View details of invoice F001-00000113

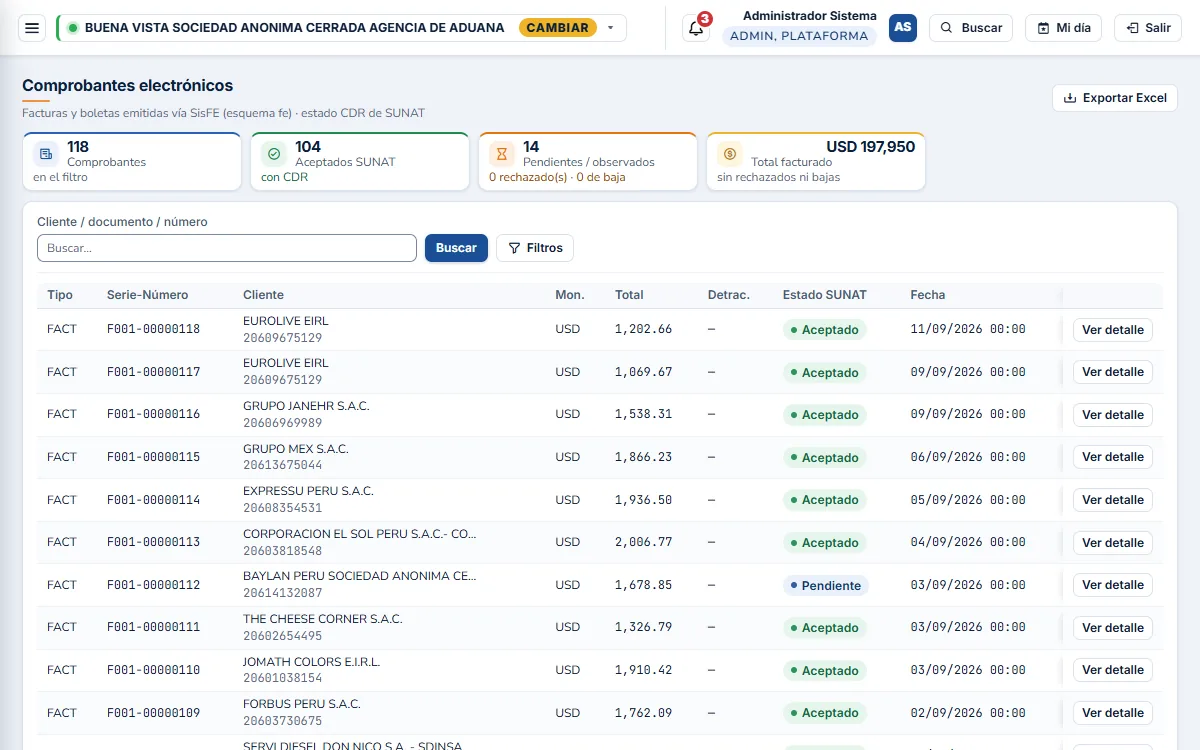point(1113,543)
